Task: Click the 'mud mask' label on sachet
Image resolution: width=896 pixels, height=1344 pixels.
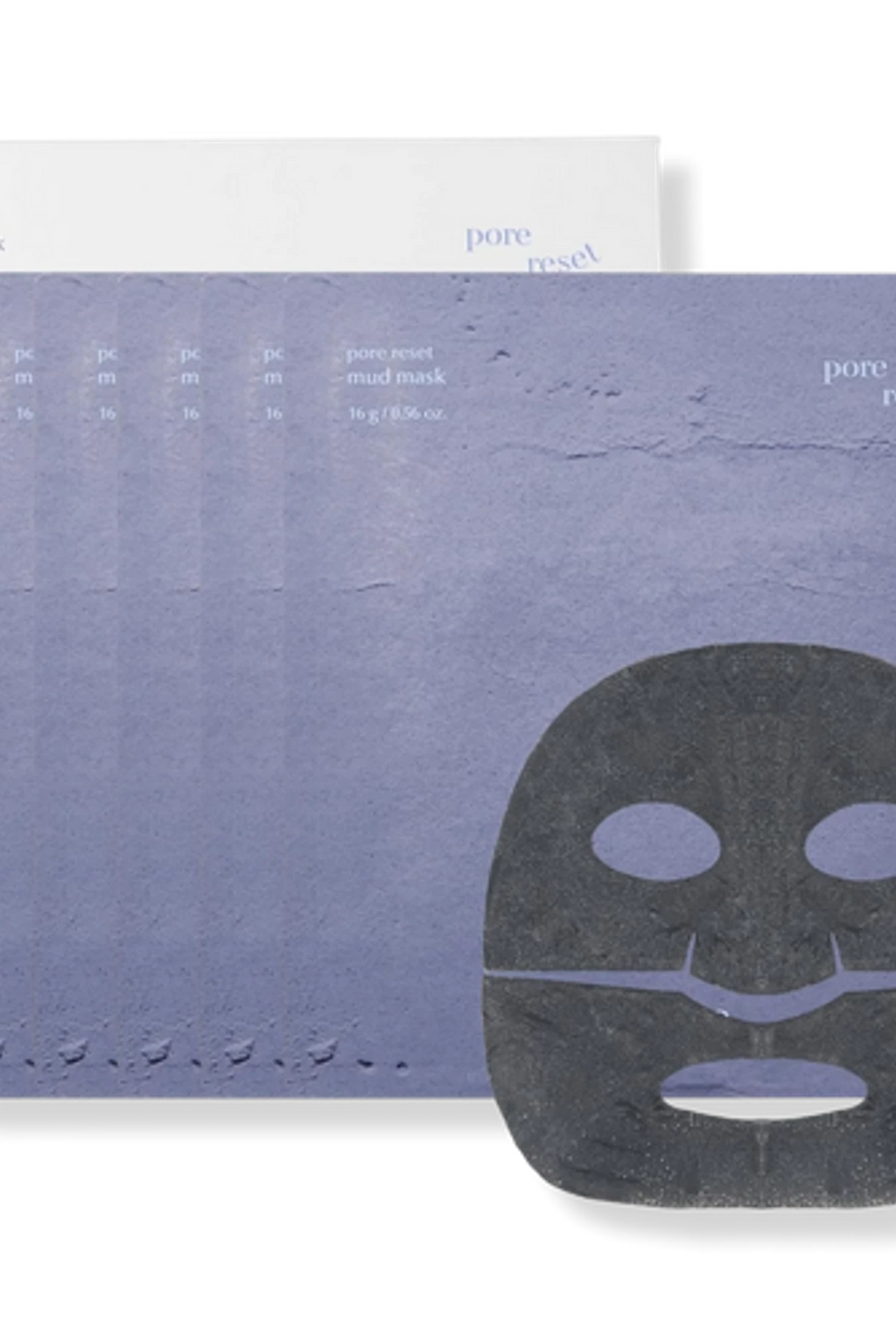Action: [x=396, y=377]
